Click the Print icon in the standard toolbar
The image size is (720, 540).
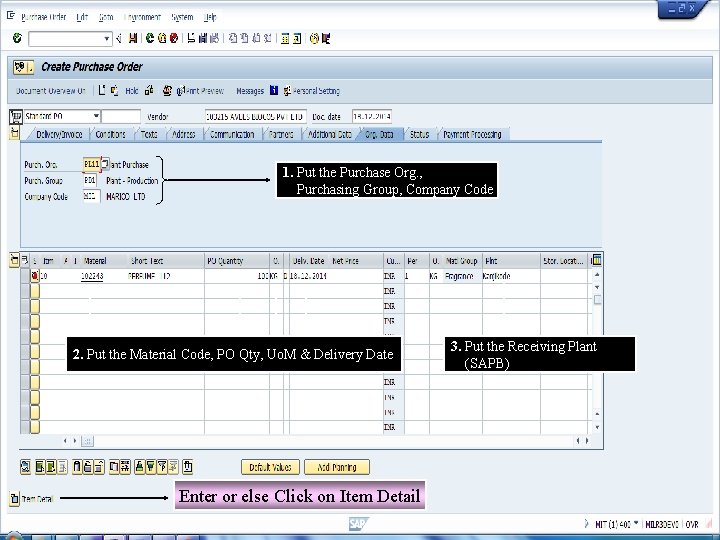(x=191, y=39)
